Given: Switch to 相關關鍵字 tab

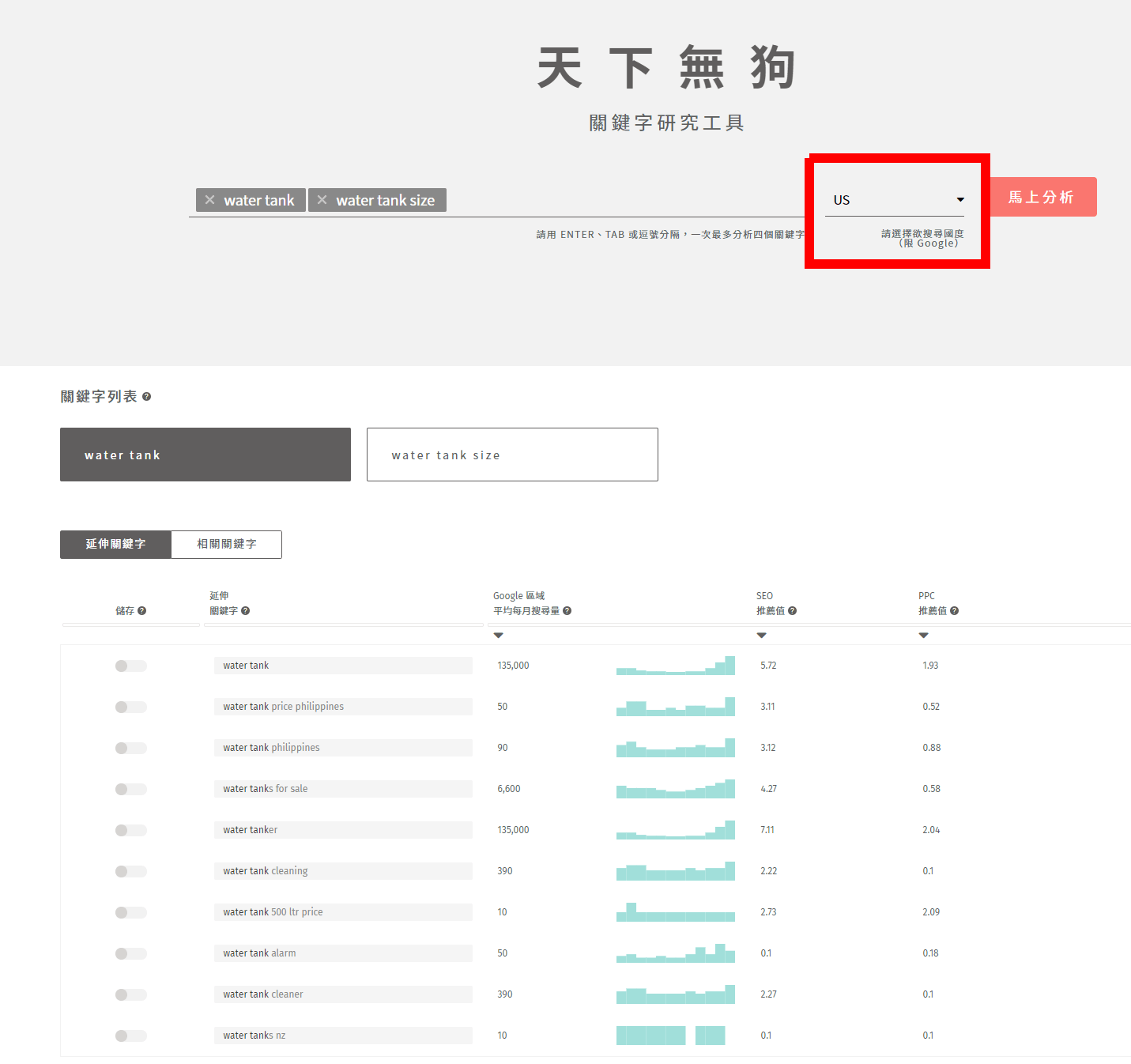Looking at the screenshot, I should coord(226,544).
